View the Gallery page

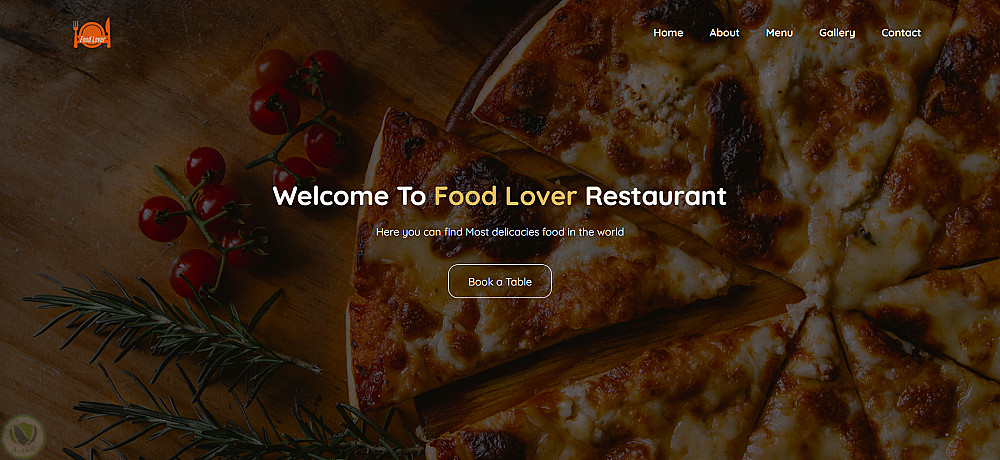coord(837,33)
